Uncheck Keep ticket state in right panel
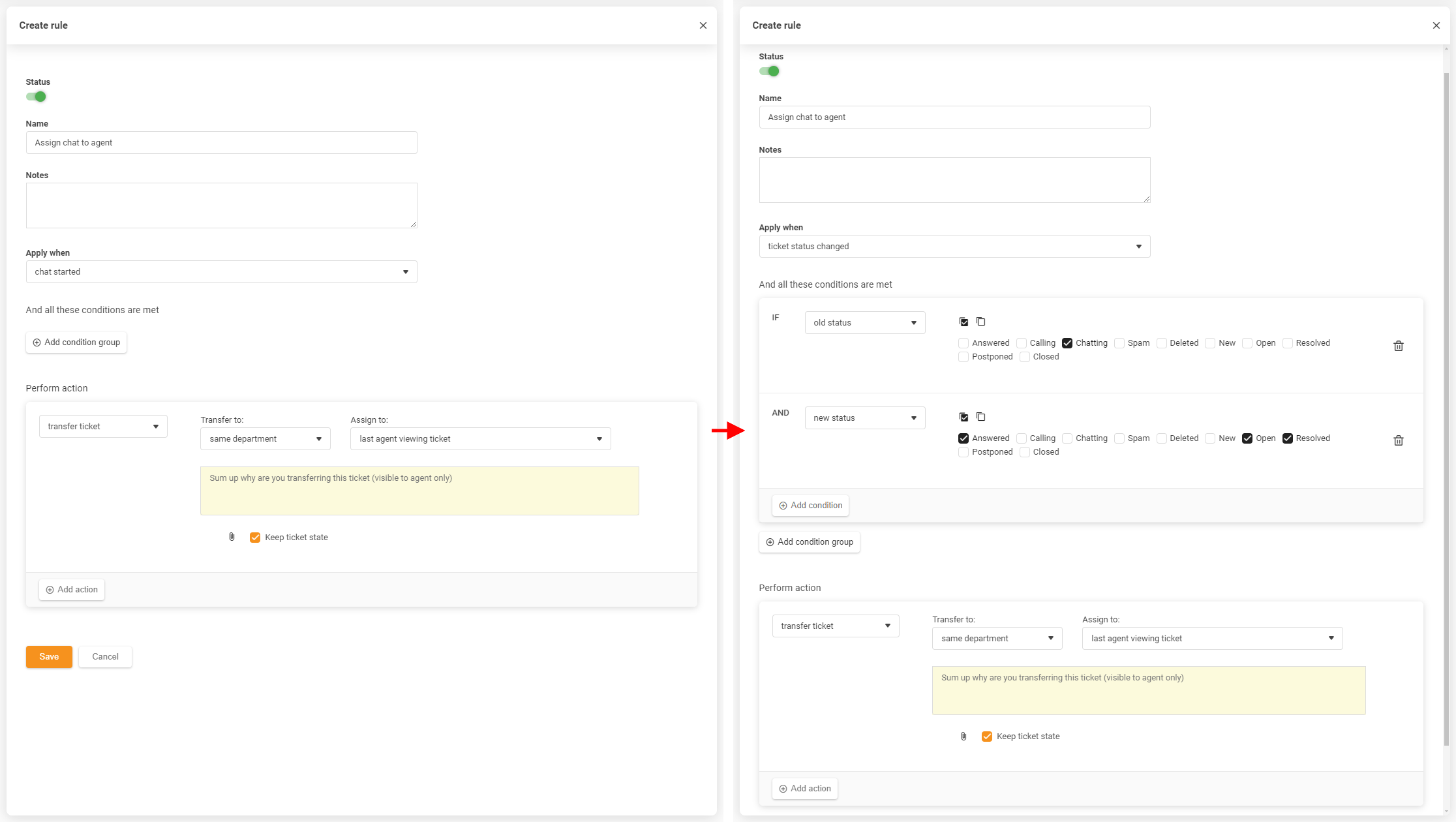Screen dimensions: 1456x822 coord(987,737)
